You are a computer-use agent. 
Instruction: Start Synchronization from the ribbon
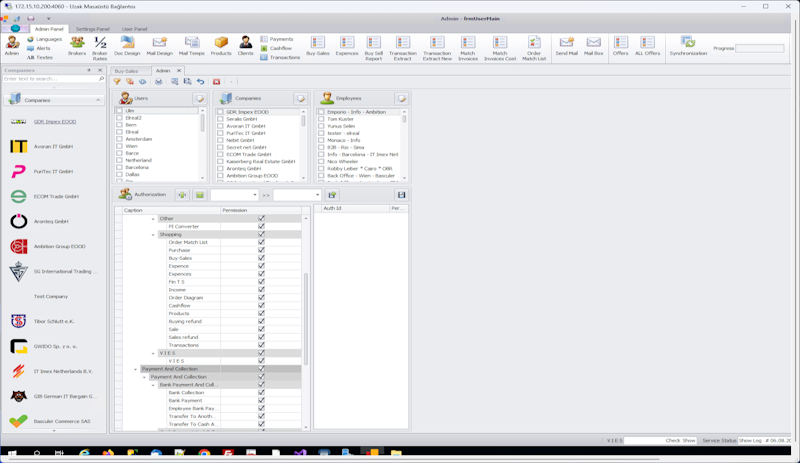coord(688,45)
